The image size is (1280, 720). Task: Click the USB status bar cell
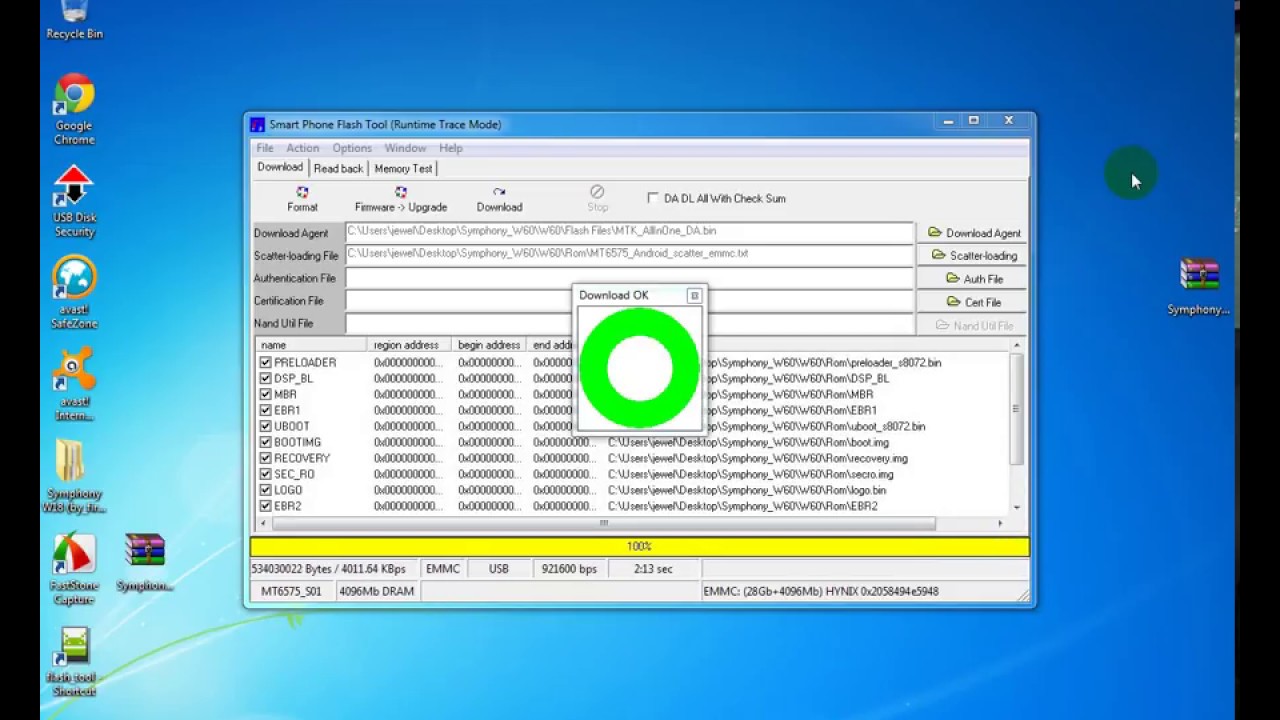(498, 569)
